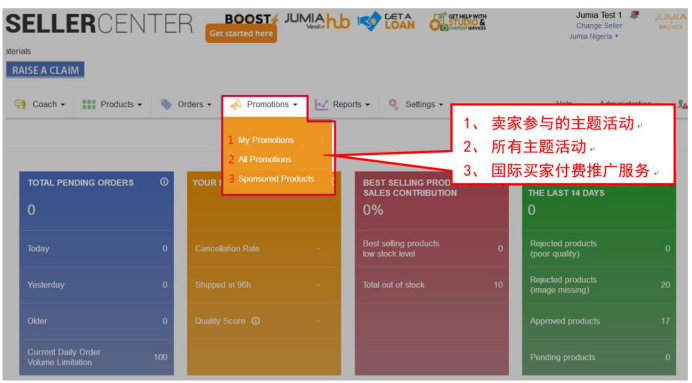The image size is (692, 383).
Task: Click the Reports chart icon
Action: pos(321,104)
